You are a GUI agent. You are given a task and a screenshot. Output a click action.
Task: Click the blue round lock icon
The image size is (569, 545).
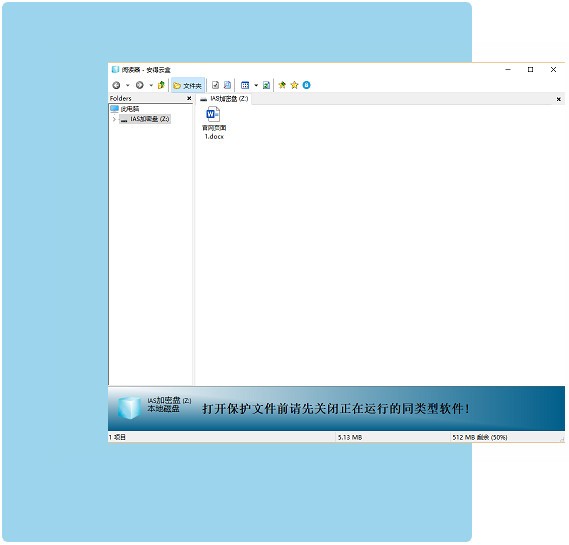point(306,85)
